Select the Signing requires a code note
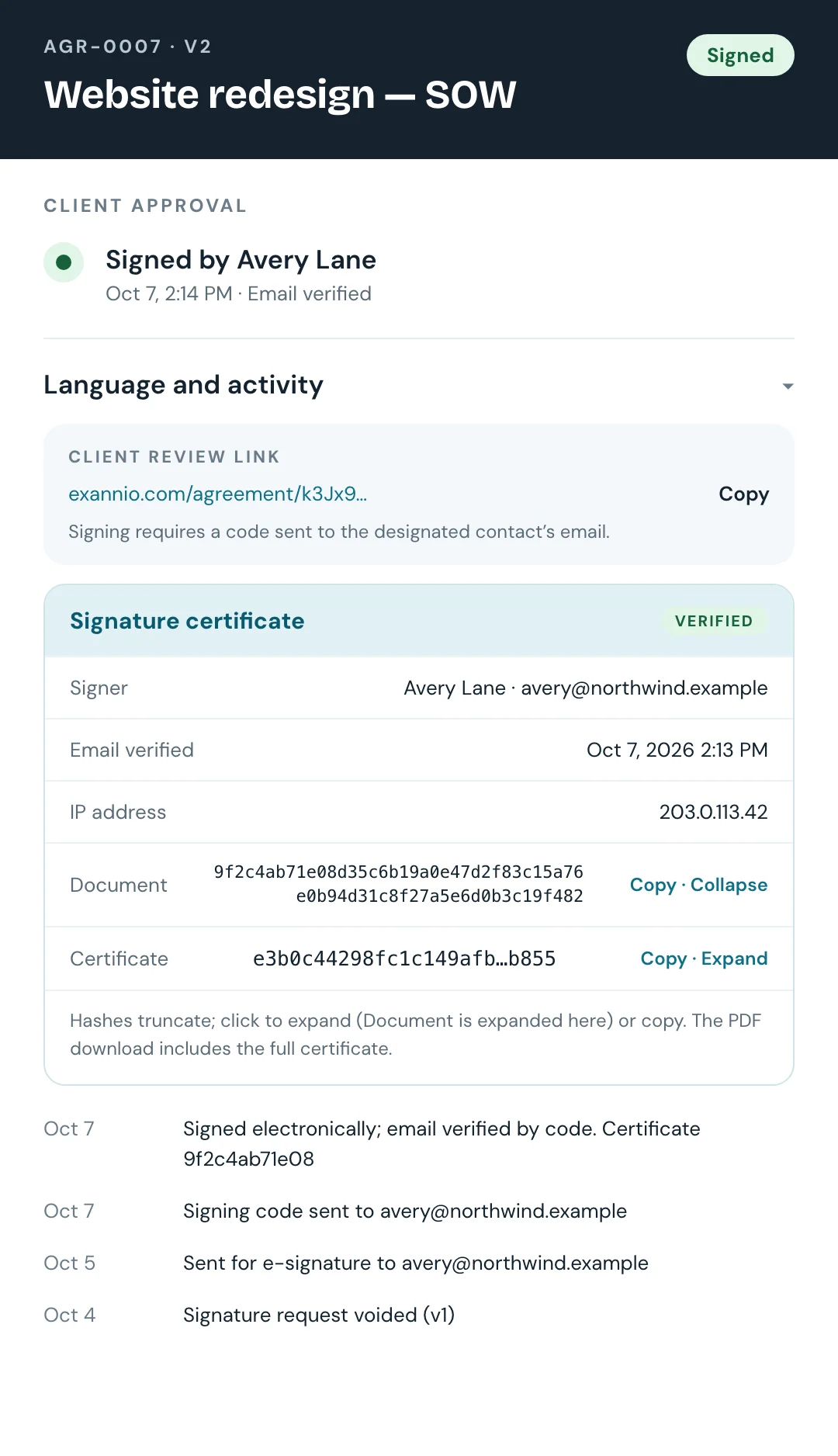Screen dimensions: 838x1456 pyautogui.click(x=339, y=532)
